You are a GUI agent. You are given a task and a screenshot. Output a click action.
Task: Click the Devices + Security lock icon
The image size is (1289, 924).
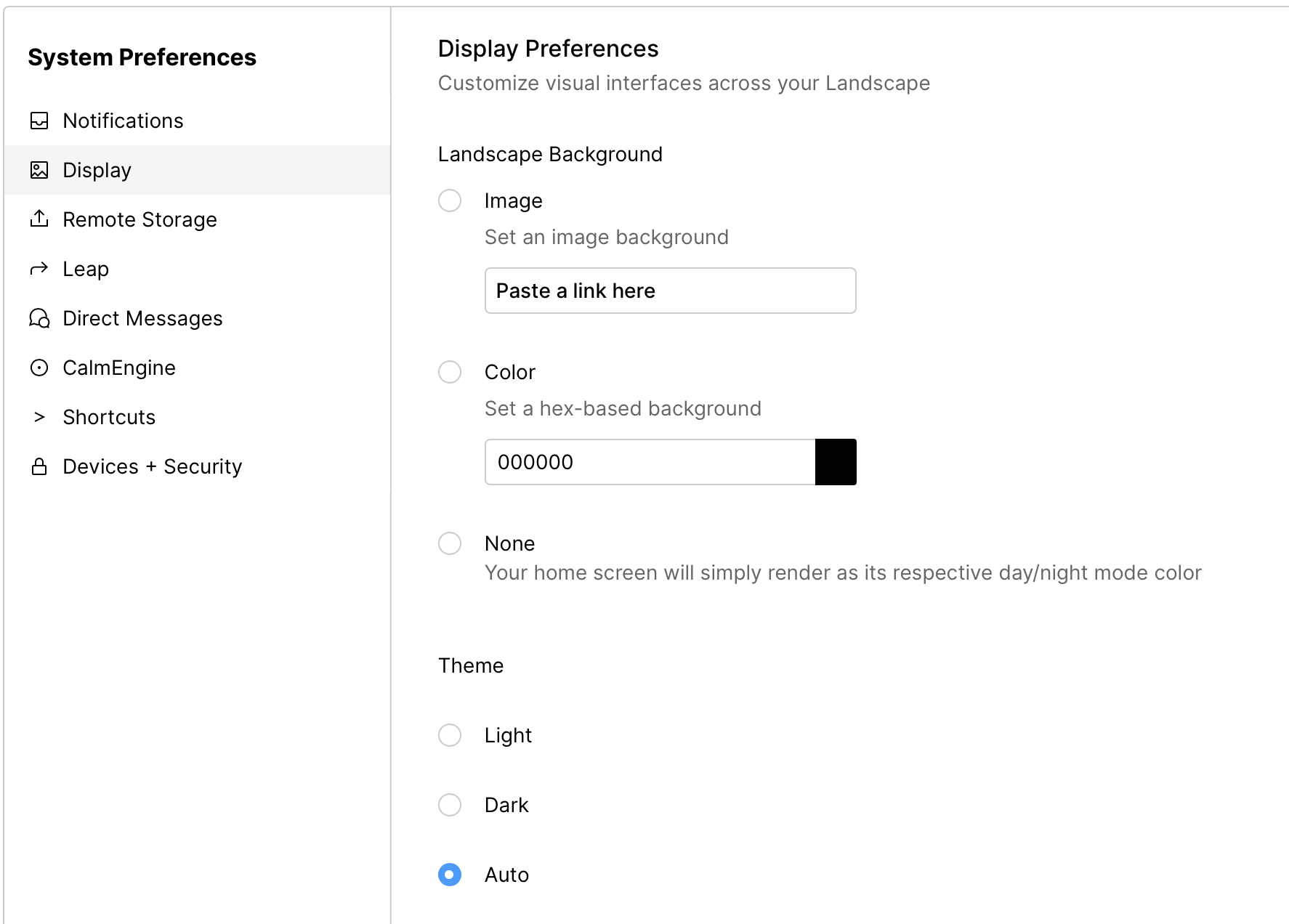coord(39,466)
